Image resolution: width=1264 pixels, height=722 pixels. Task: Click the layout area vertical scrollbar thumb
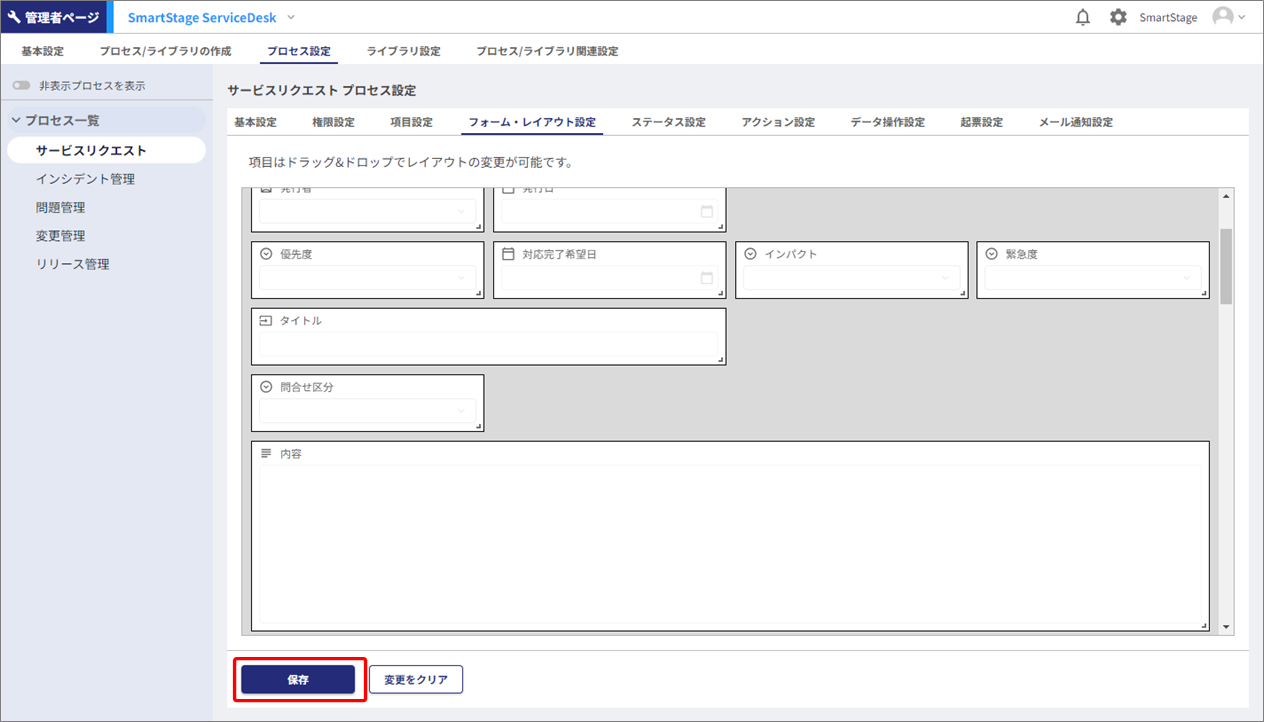click(1226, 265)
